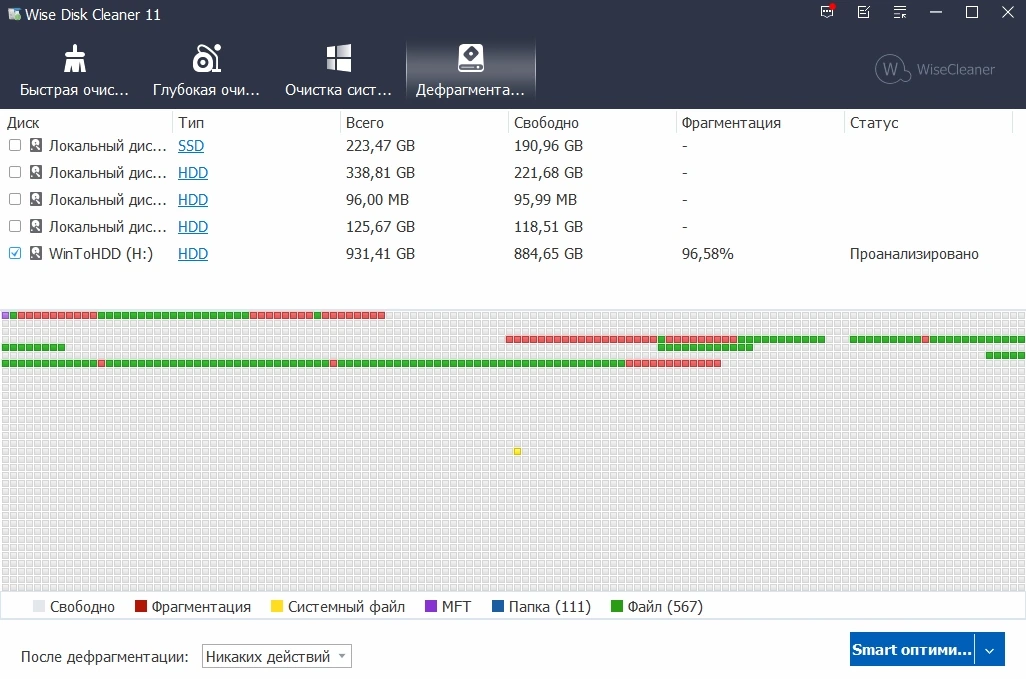Open the Глубокая очистка disk scan icon
1026x679 pixels.
[x=207, y=59]
